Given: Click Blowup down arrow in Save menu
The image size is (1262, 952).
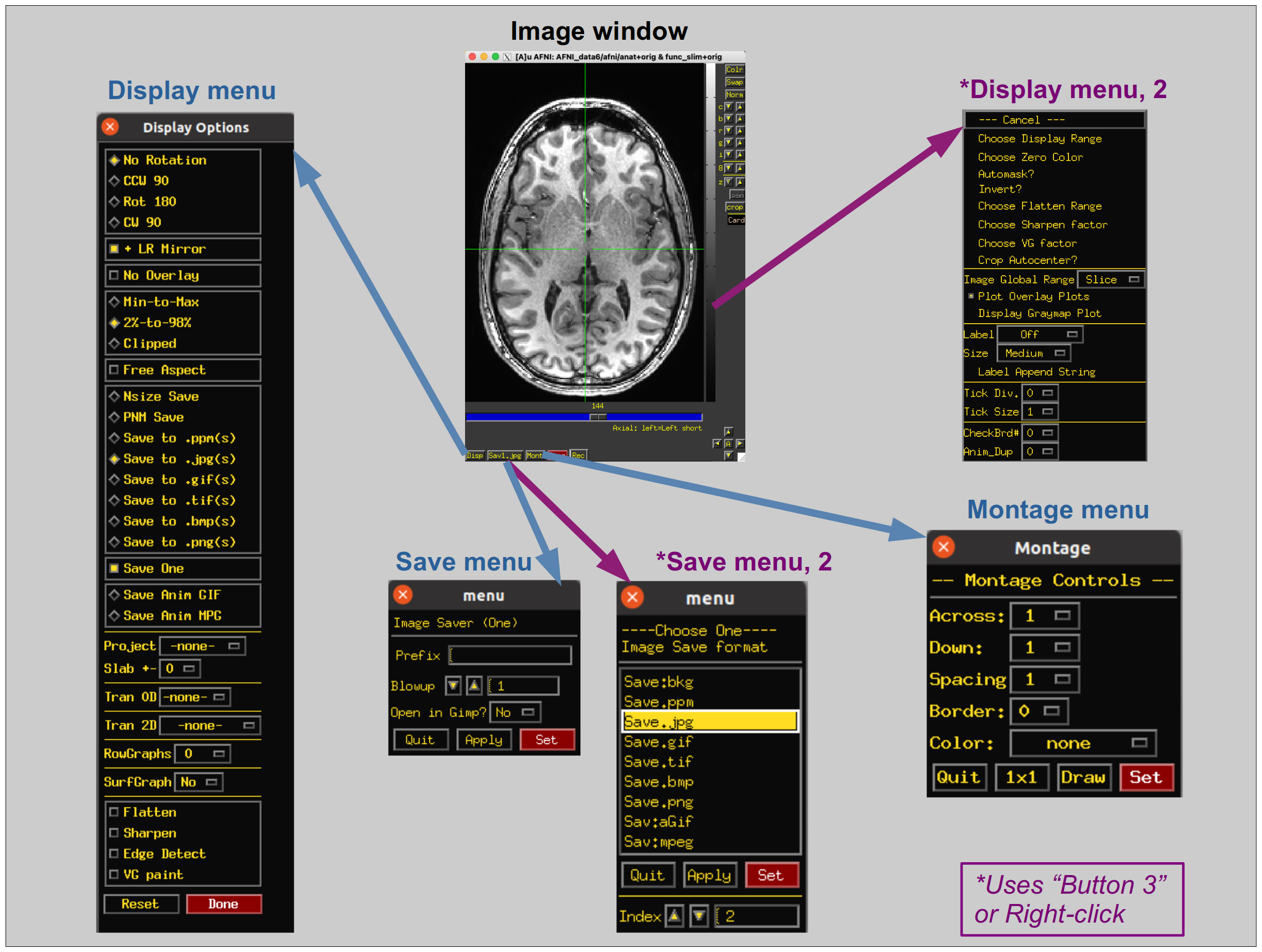Looking at the screenshot, I should pyautogui.click(x=453, y=686).
